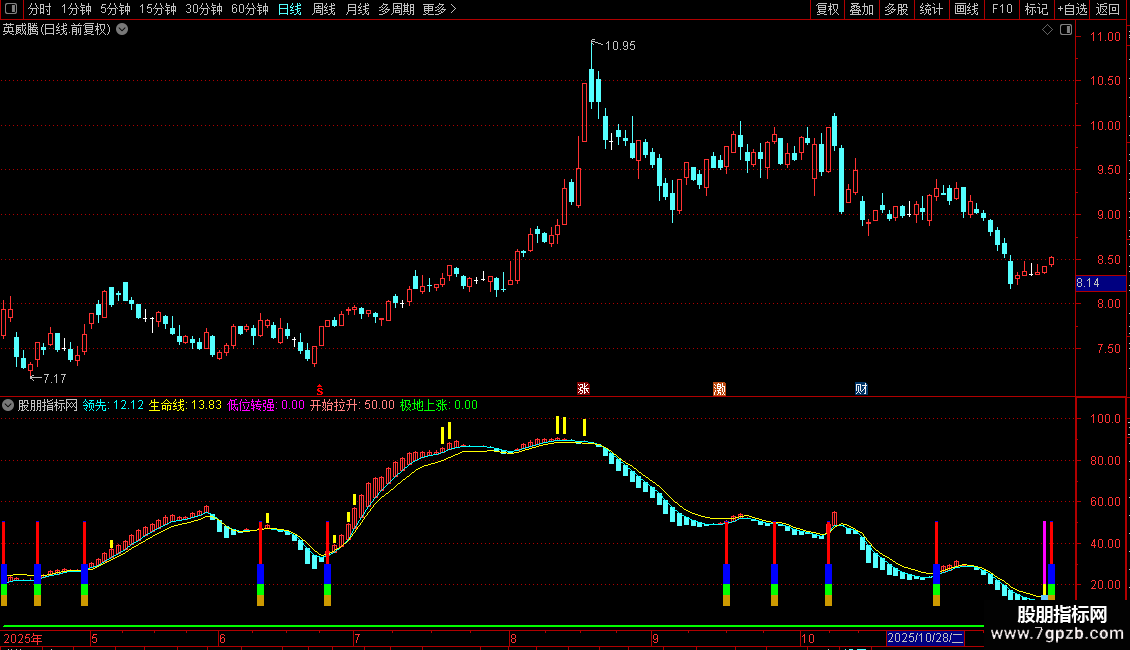
Task: Click the 10.95 high price label
Action: [620, 46]
